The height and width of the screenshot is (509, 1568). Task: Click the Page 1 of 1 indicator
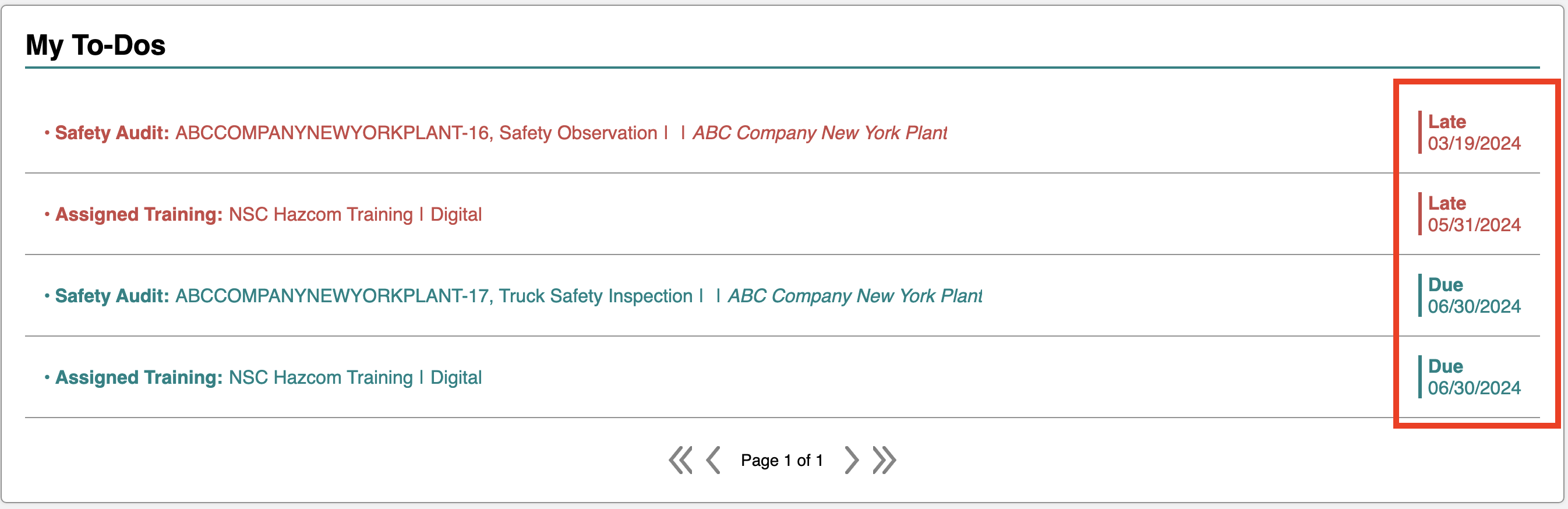(782, 460)
